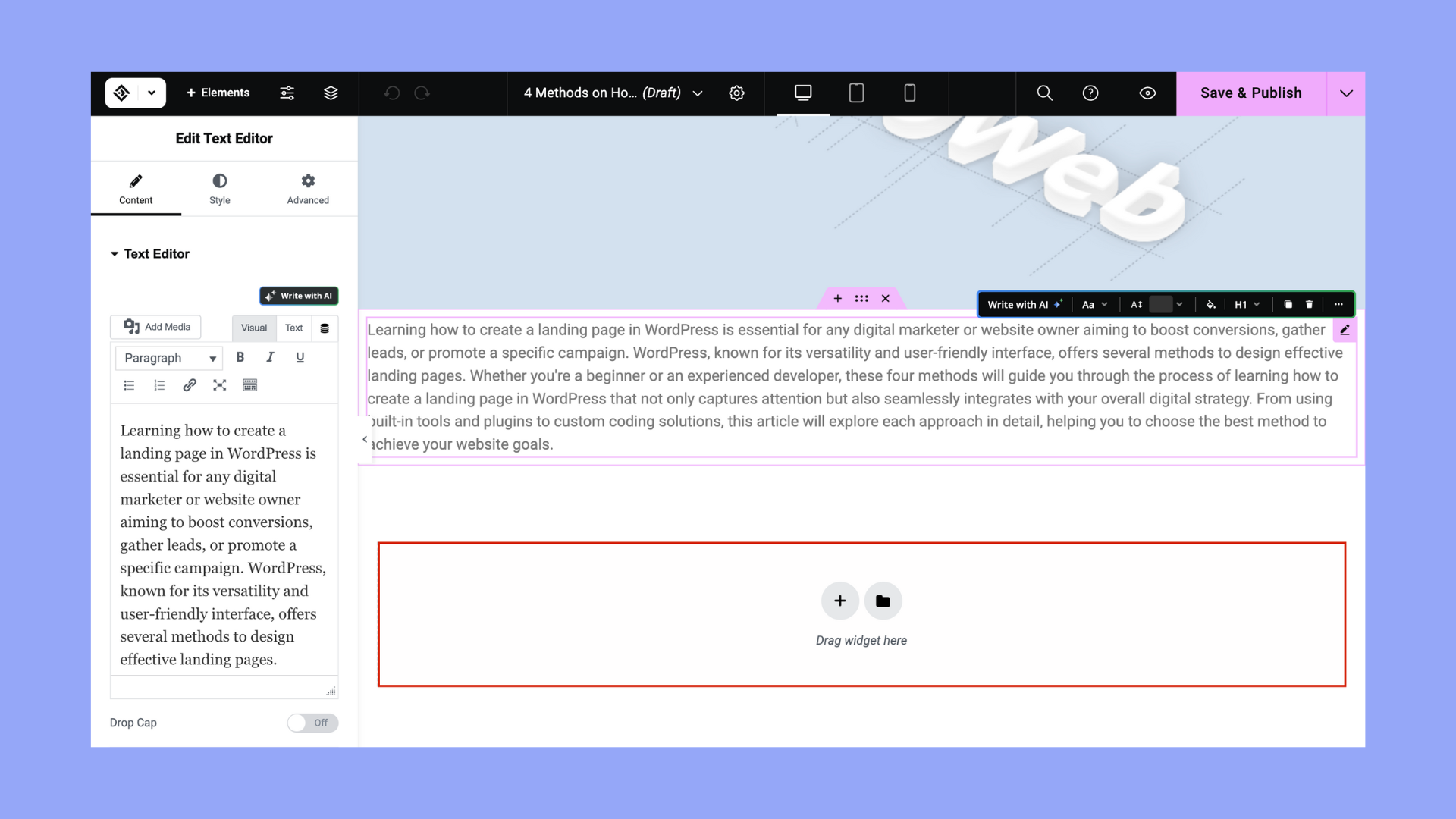The image size is (1456, 819).
Task: Switch to the Style tab
Action: pyautogui.click(x=219, y=188)
